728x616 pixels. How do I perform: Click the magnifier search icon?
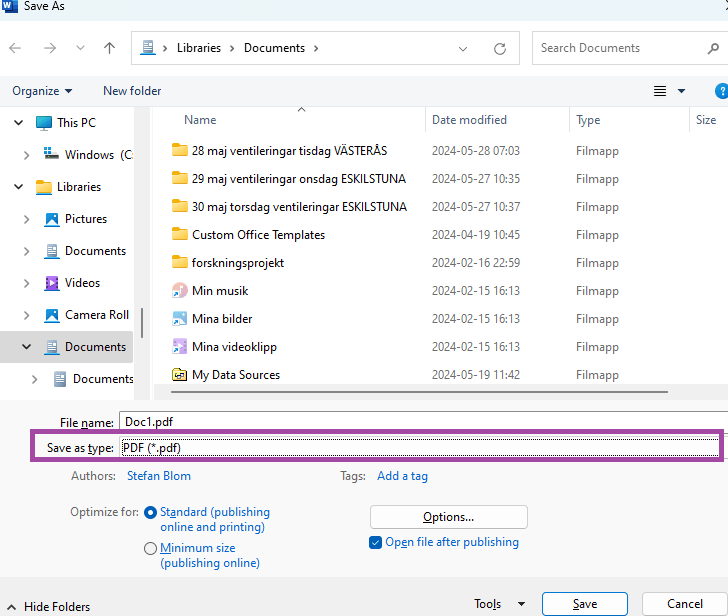[713, 48]
